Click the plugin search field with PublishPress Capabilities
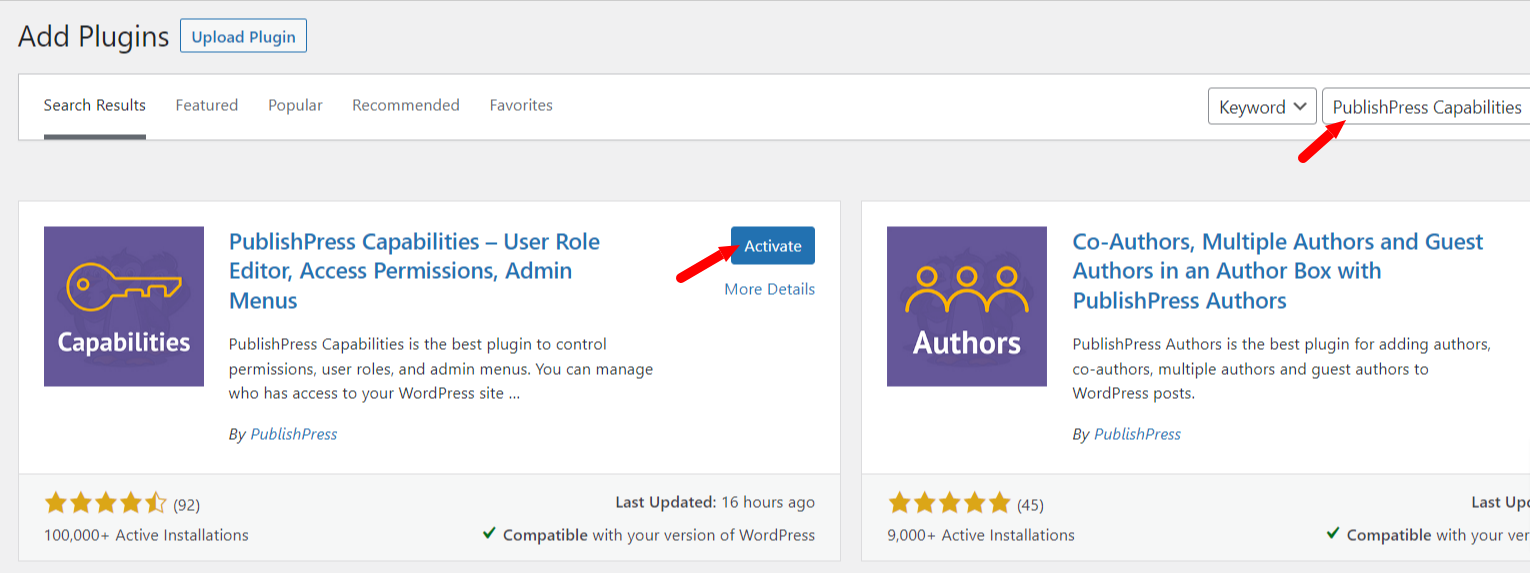1530x573 pixels. click(1426, 107)
